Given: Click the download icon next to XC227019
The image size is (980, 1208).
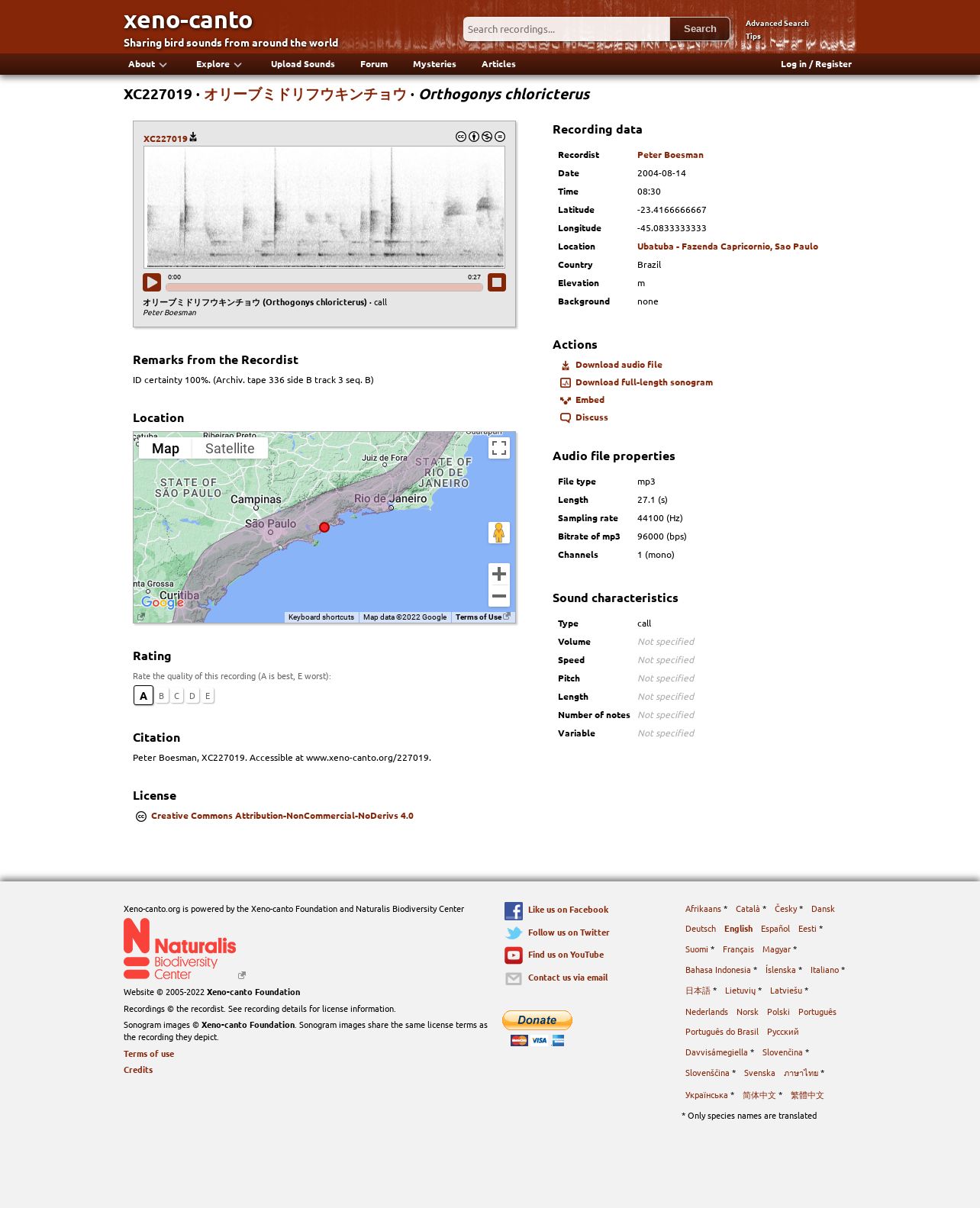Looking at the screenshot, I should (193, 137).
